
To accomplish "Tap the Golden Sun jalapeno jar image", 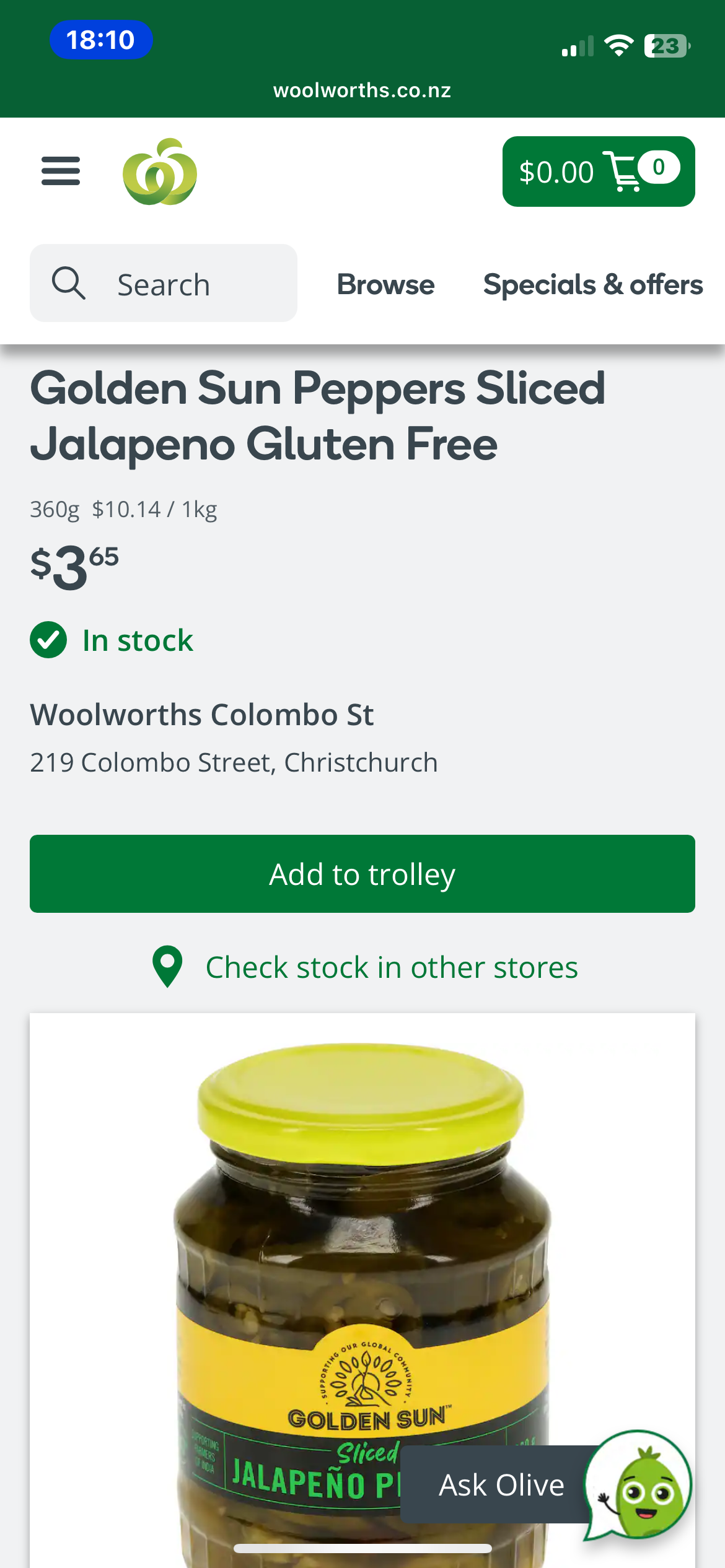I will [362, 1270].
